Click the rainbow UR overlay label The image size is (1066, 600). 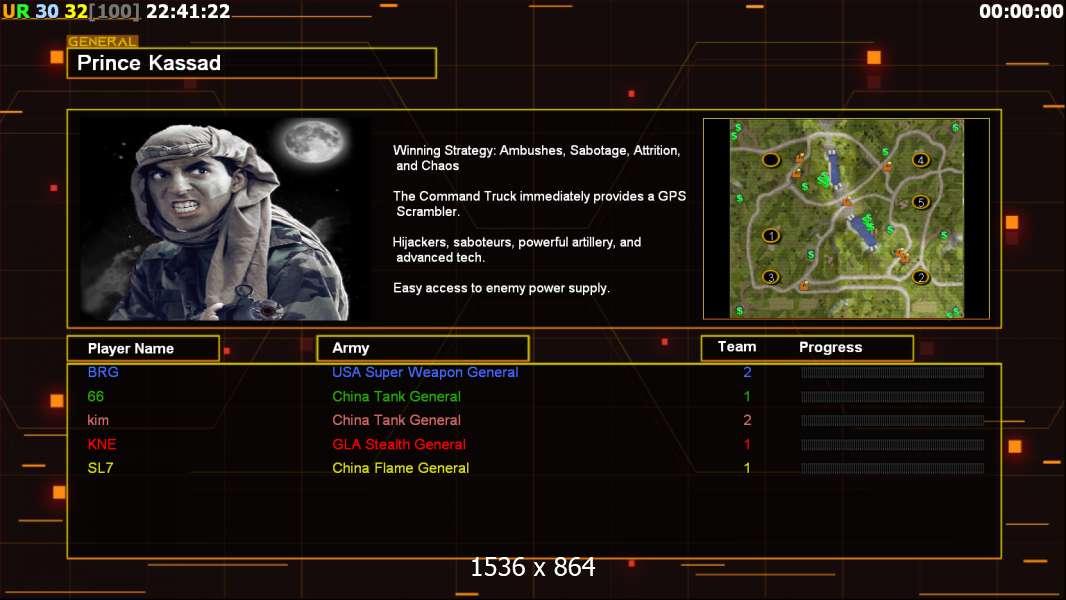point(16,11)
